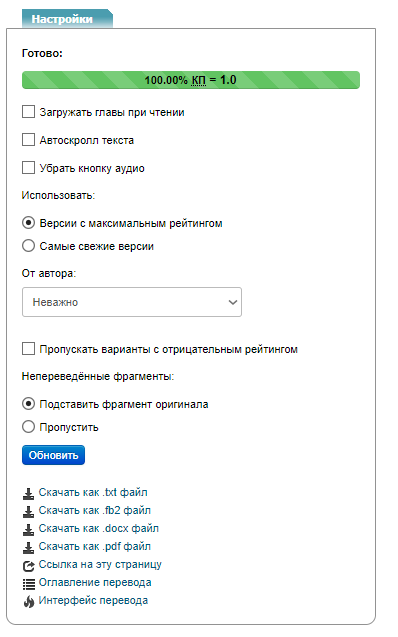Open the "От автора" dropdown showing Неважно

132,302
